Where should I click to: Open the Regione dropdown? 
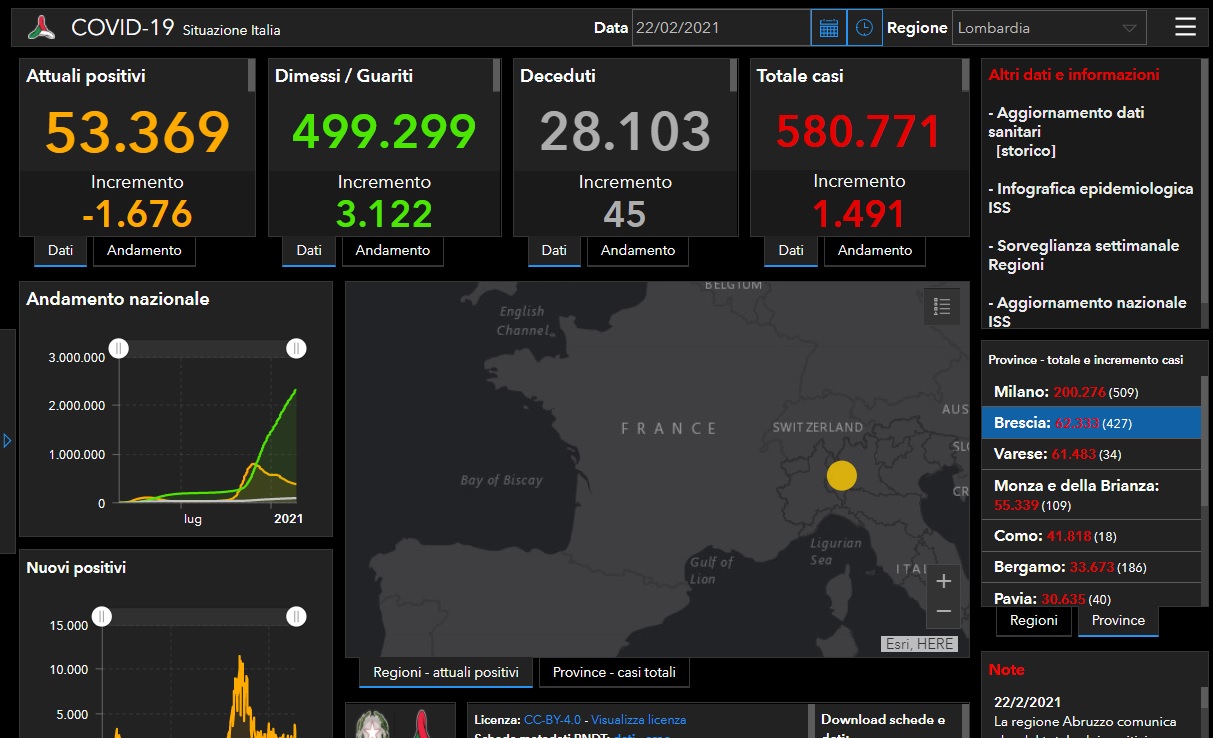click(1048, 28)
